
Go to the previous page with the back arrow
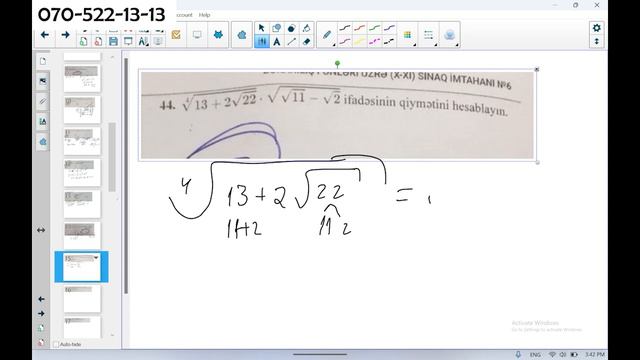(x=45, y=35)
